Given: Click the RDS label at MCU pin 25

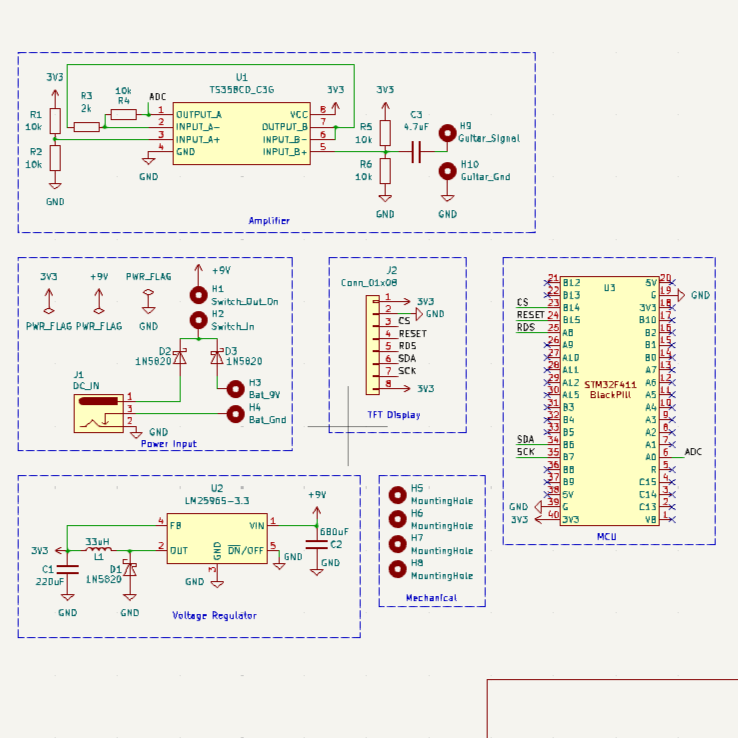Looking at the screenshot, I should (526, 327).
